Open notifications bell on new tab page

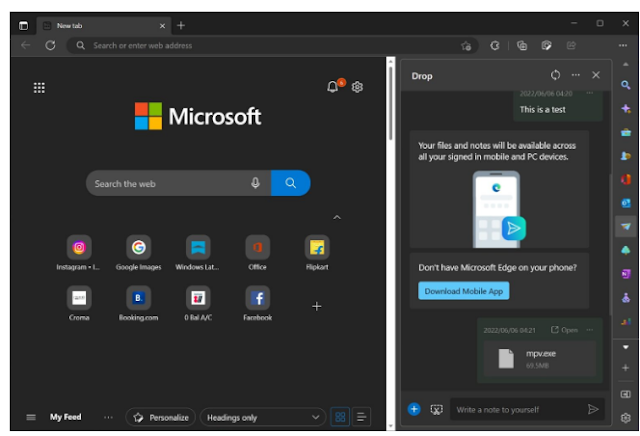pos(333,87)
